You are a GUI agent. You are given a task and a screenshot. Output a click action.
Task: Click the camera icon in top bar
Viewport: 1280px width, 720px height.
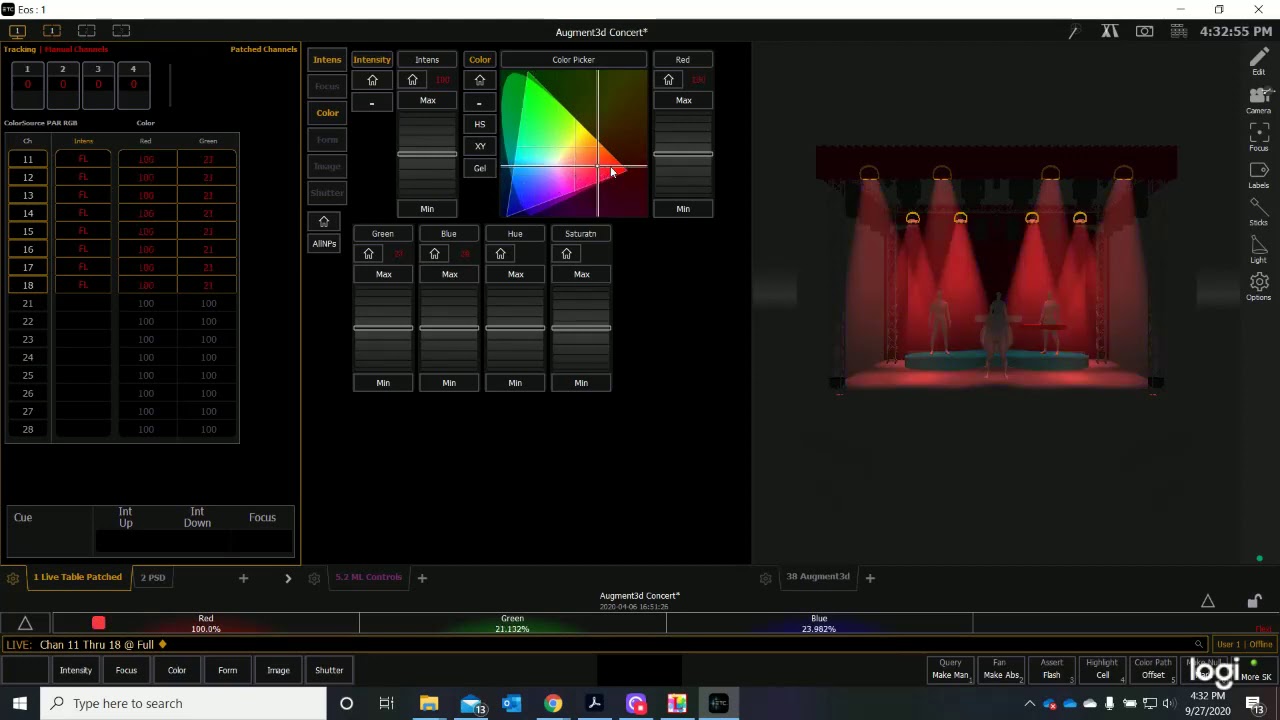[1145, 32]
